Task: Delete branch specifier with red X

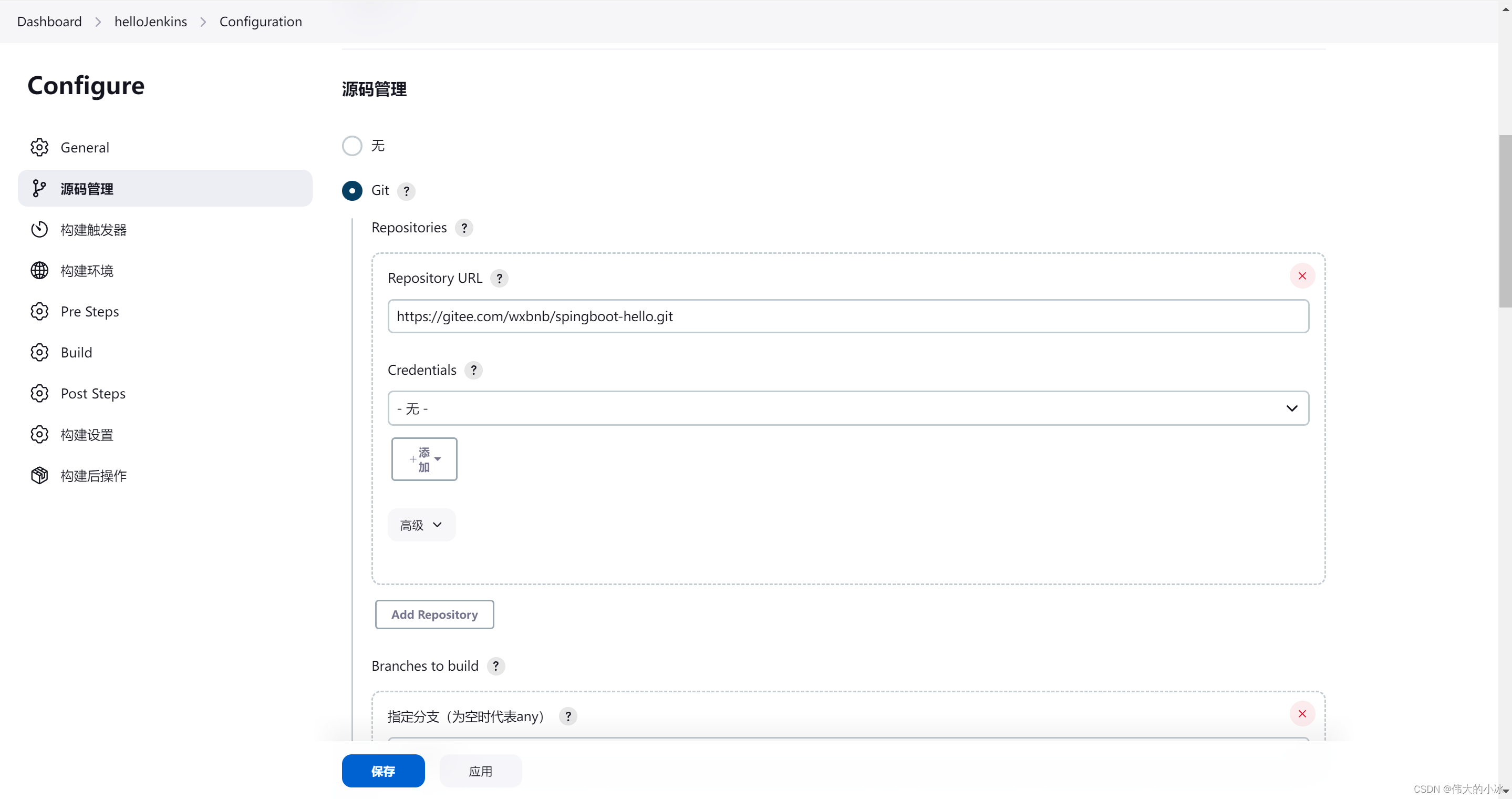Action: [x=1301, y=714]
